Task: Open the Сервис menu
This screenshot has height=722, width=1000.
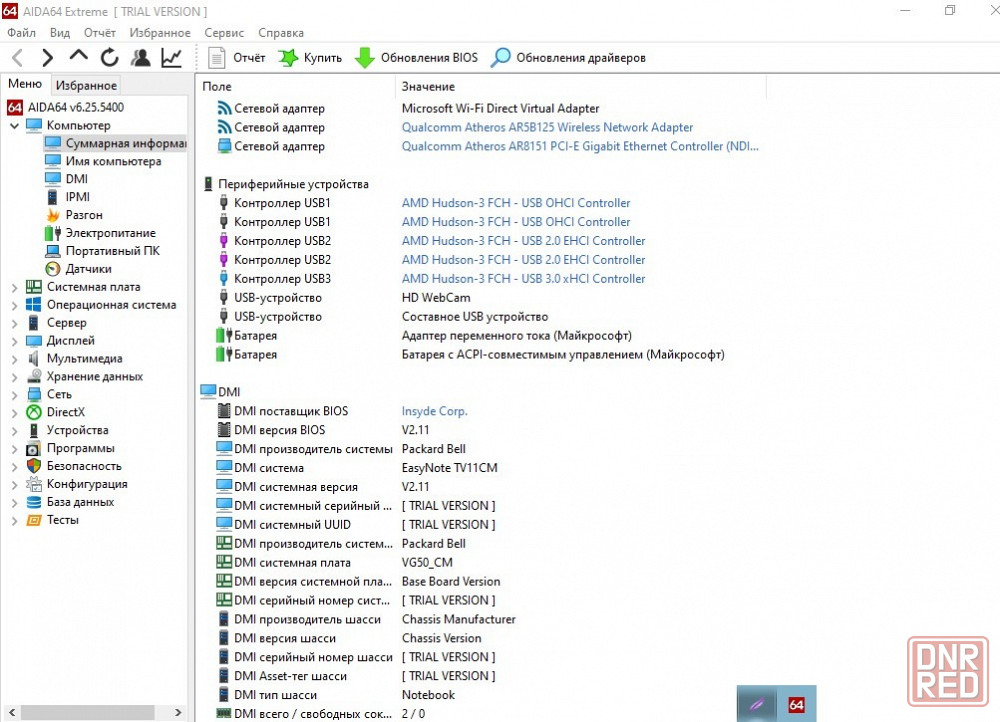Action: pos(224,33)
